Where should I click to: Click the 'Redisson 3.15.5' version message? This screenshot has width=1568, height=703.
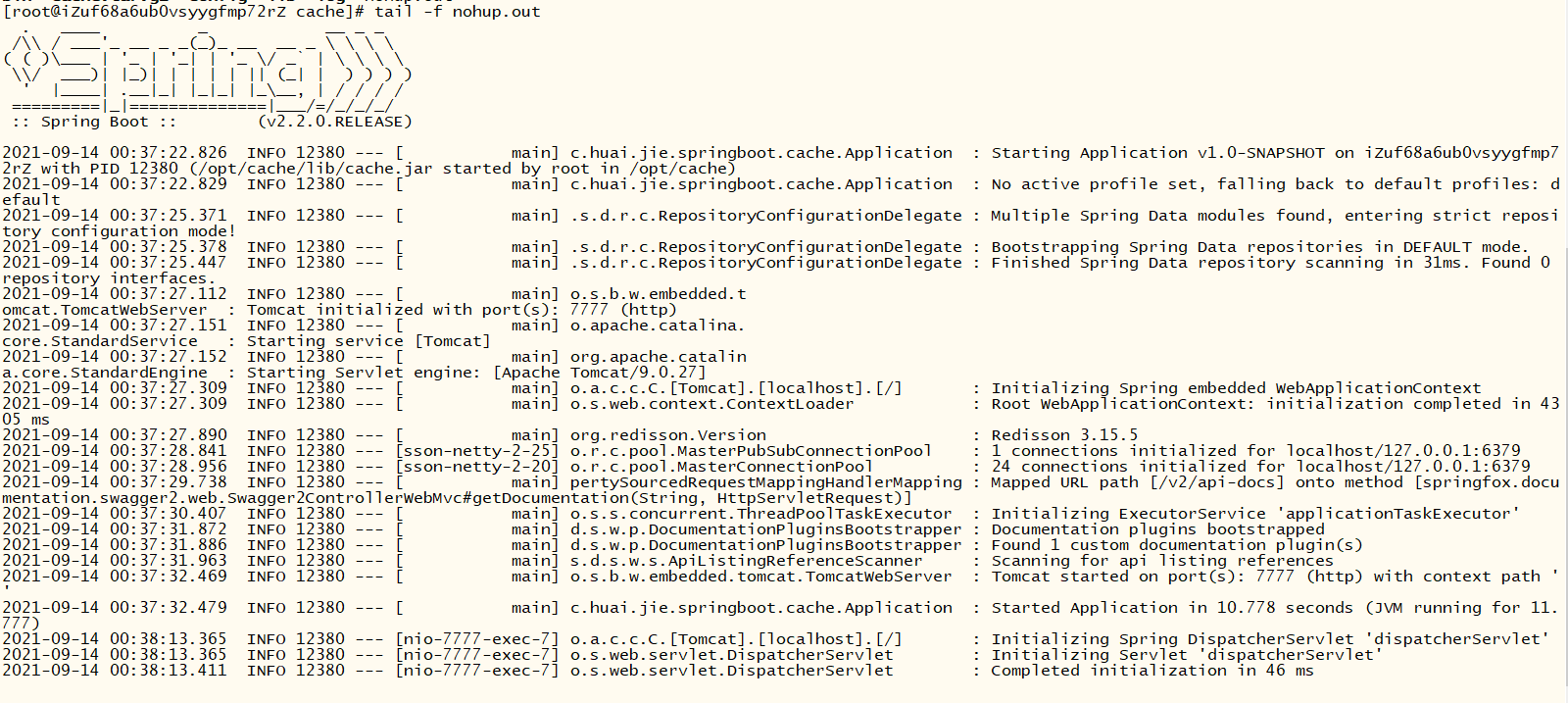click(1064, 435)
